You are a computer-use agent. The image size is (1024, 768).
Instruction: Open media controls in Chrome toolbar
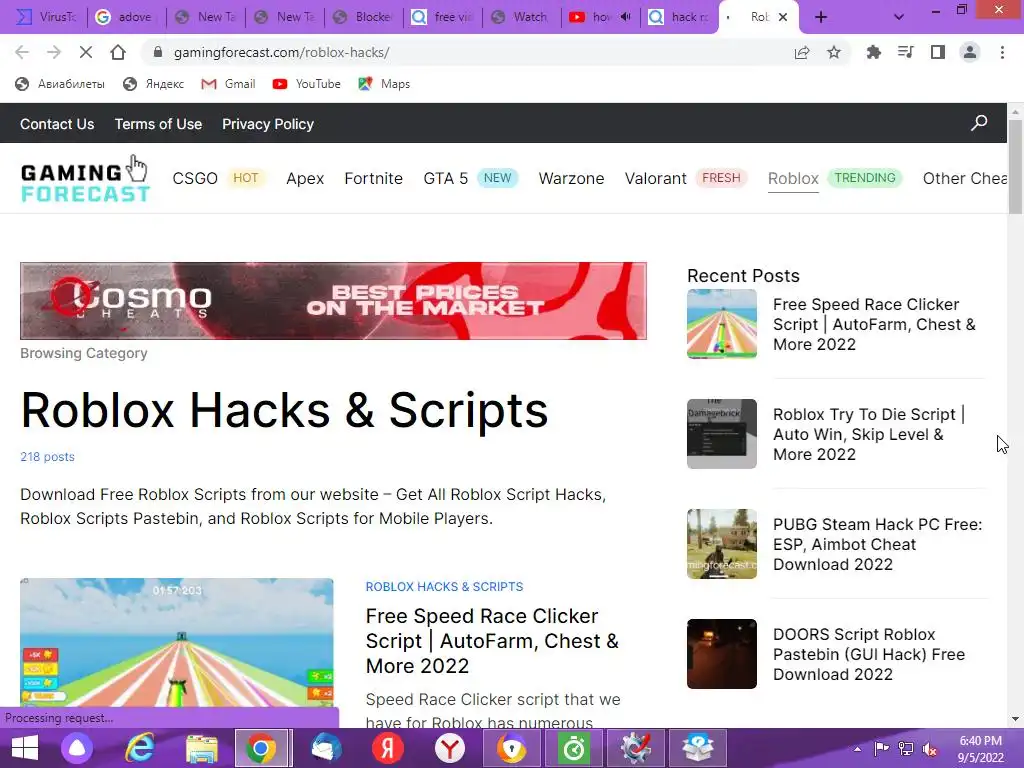click(905, 52)
